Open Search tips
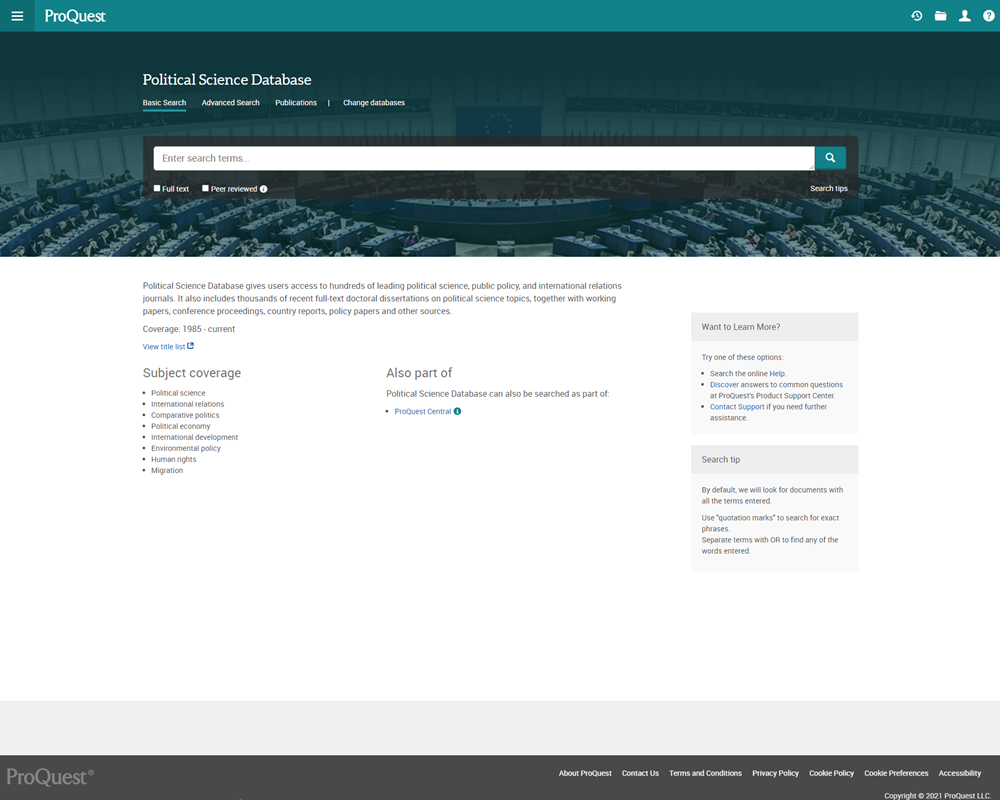The height and width of the screenshot is (800, 1000). pos(828,188)
